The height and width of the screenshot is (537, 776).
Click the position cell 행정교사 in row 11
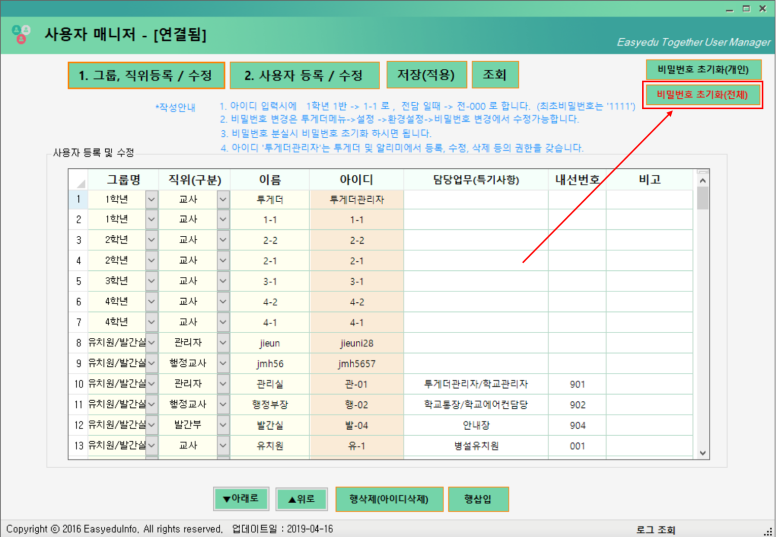(x=188, y=404)
